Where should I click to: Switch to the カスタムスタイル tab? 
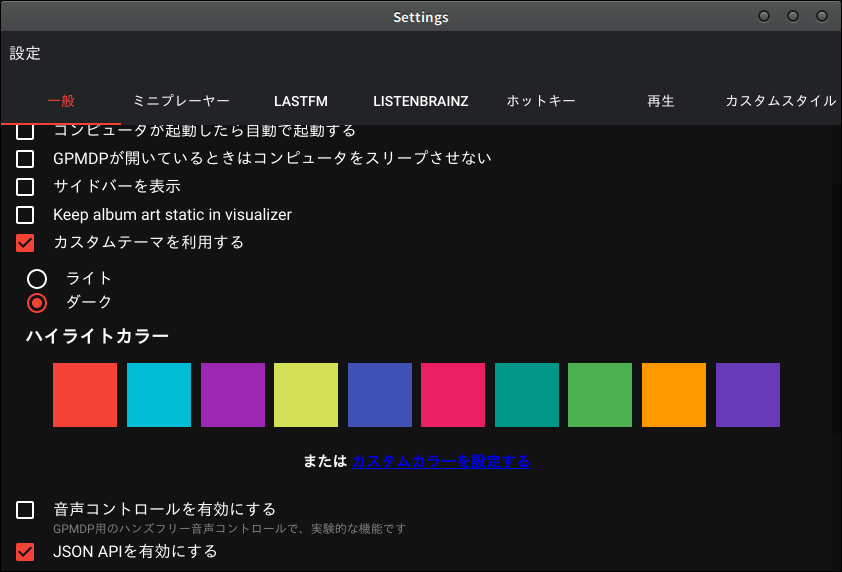click(781, 100)
